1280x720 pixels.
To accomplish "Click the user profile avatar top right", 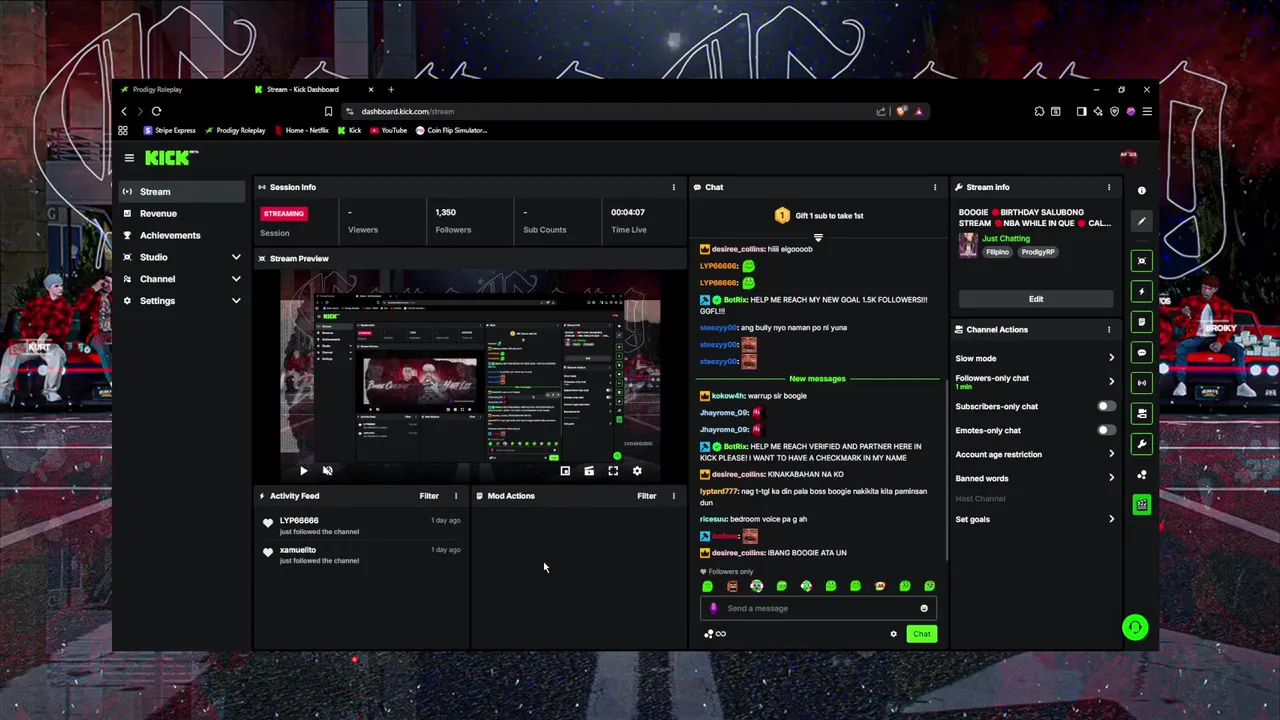I will [x=1128, y=156].
